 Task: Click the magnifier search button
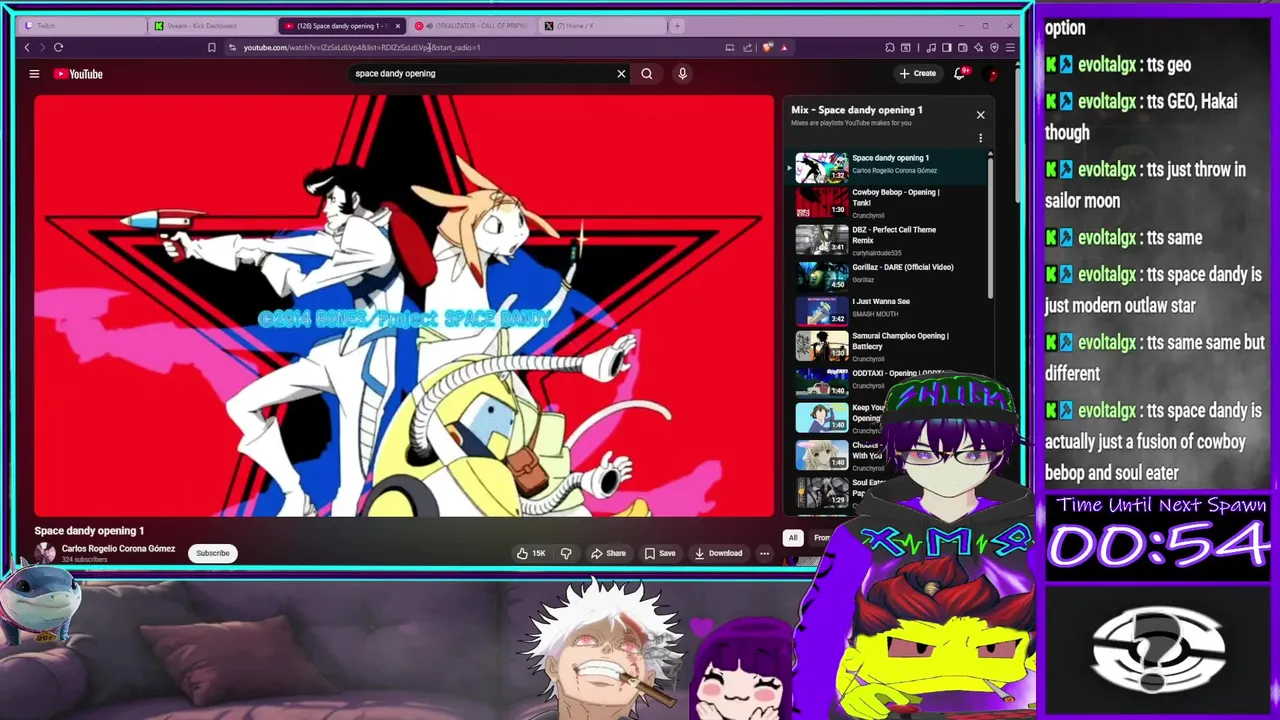tap(647, 73)
